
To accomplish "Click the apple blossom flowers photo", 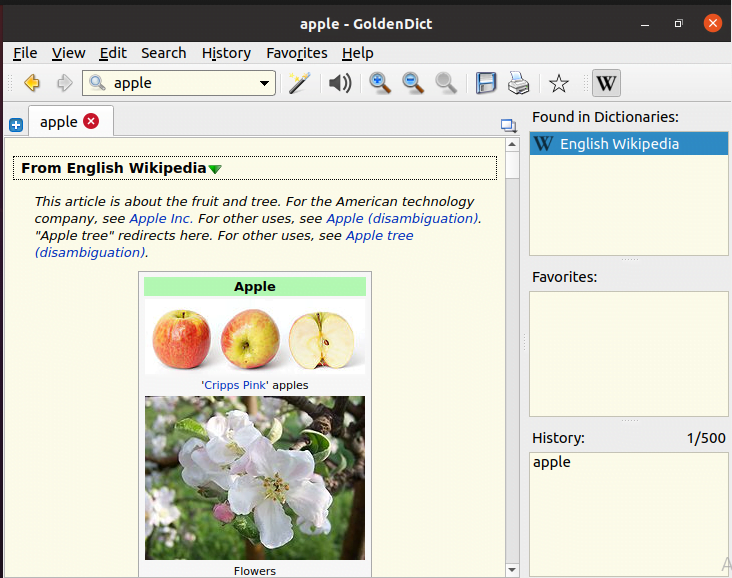I will coord(255,478).
